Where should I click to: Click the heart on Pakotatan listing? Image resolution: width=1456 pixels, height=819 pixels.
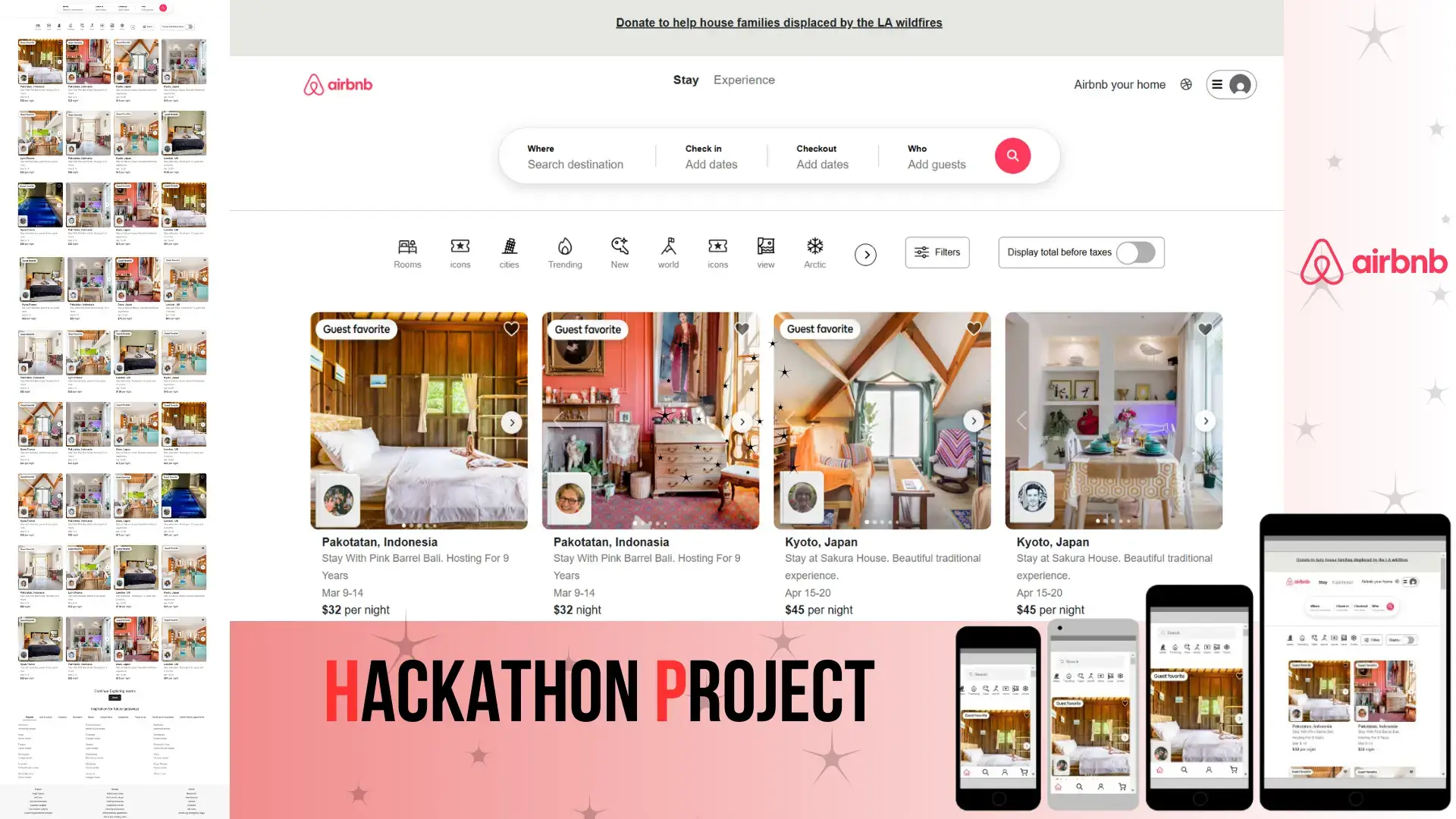click(510, 329)
